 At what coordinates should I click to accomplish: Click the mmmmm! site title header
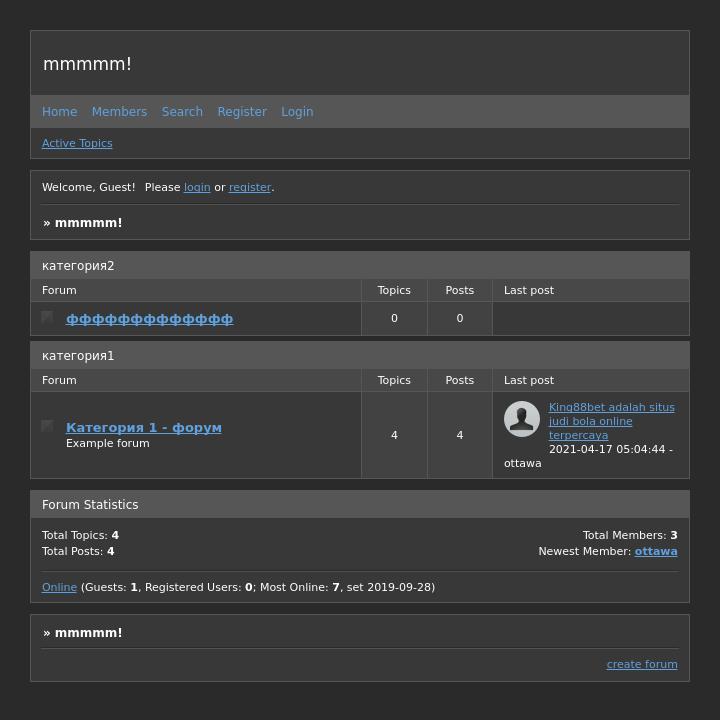pos(87,64)
